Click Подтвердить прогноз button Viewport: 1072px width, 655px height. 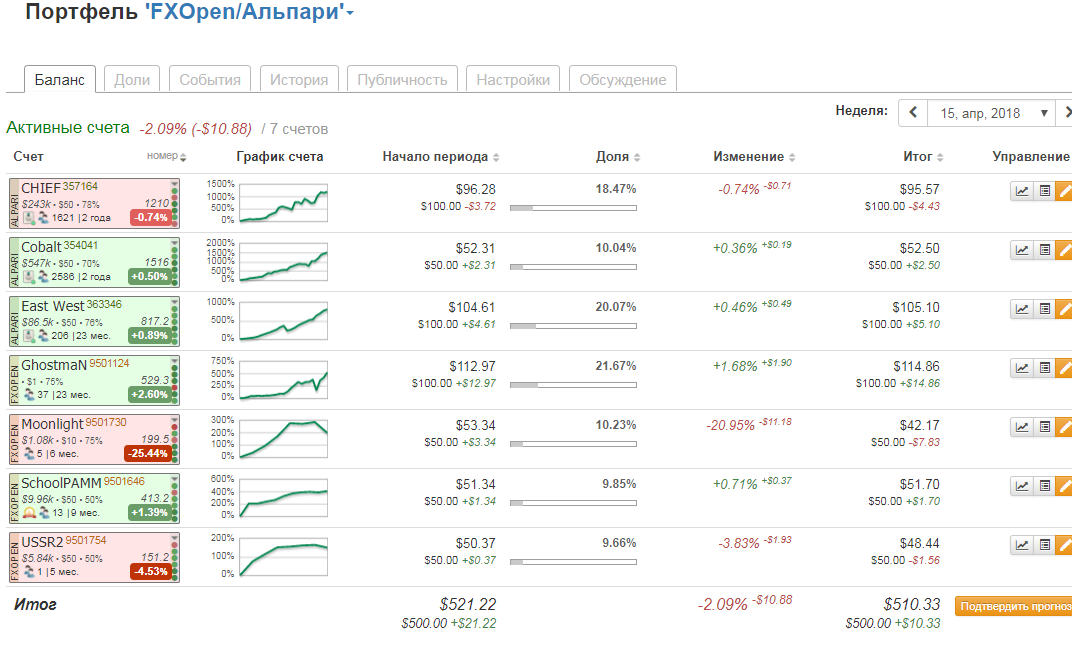tap(1013, 606)
